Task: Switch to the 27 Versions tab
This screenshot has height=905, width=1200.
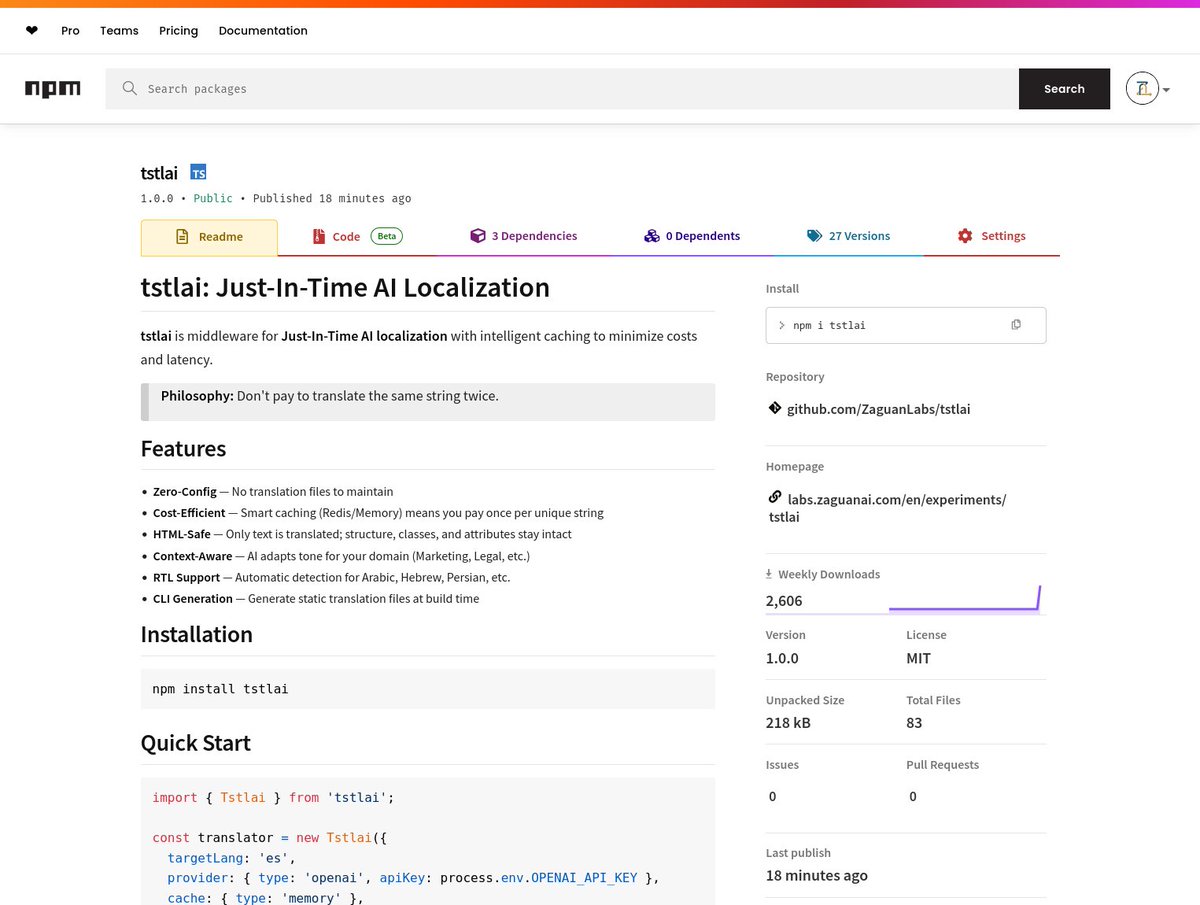Action: pyautogui.click(x=848, y=237)
